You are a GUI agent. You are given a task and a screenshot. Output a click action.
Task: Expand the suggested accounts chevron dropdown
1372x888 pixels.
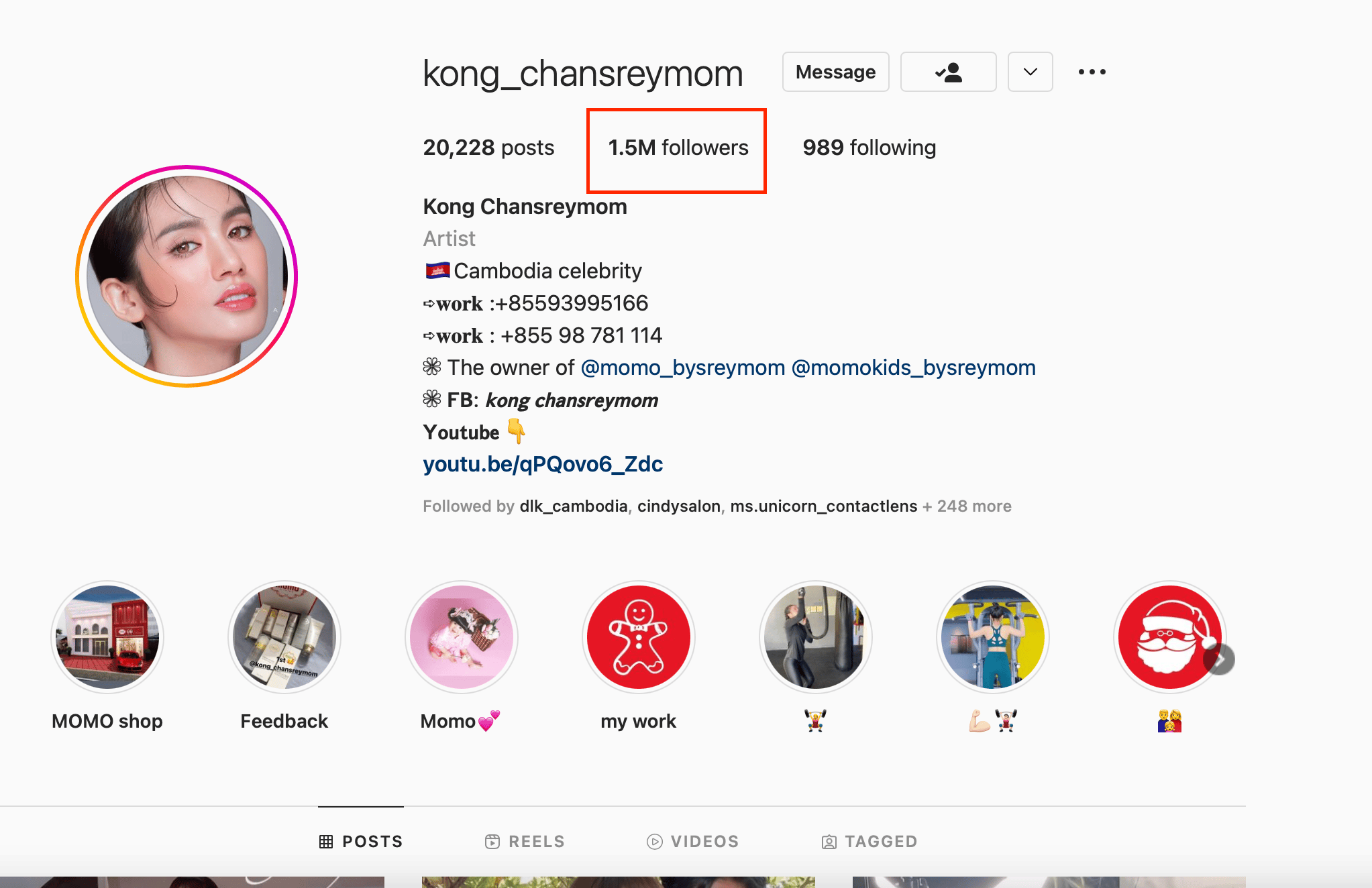(1030, 72)
